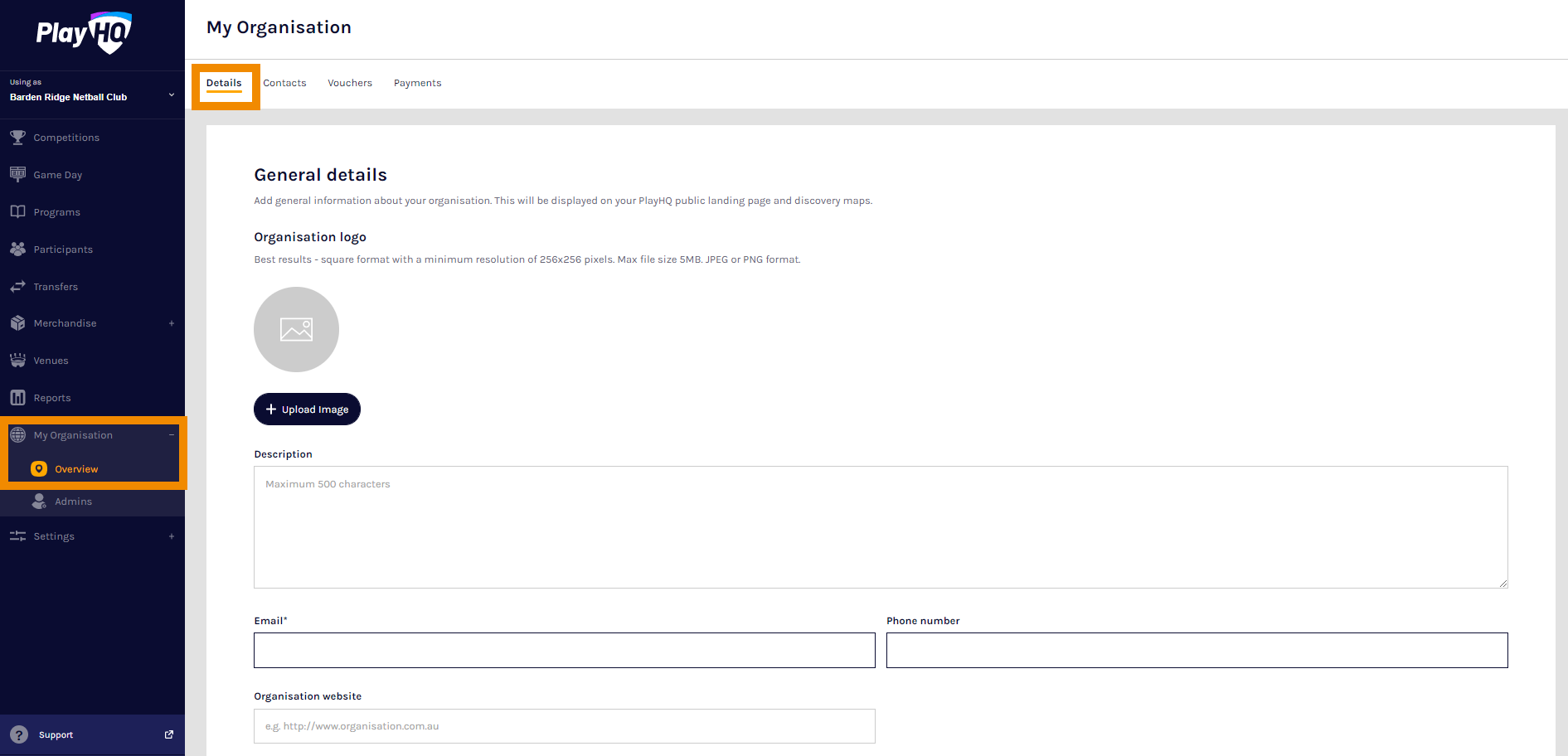1568x756 pixels.
Task: Expand the Merchandise menu plus sign
Action: coord(172,323)
